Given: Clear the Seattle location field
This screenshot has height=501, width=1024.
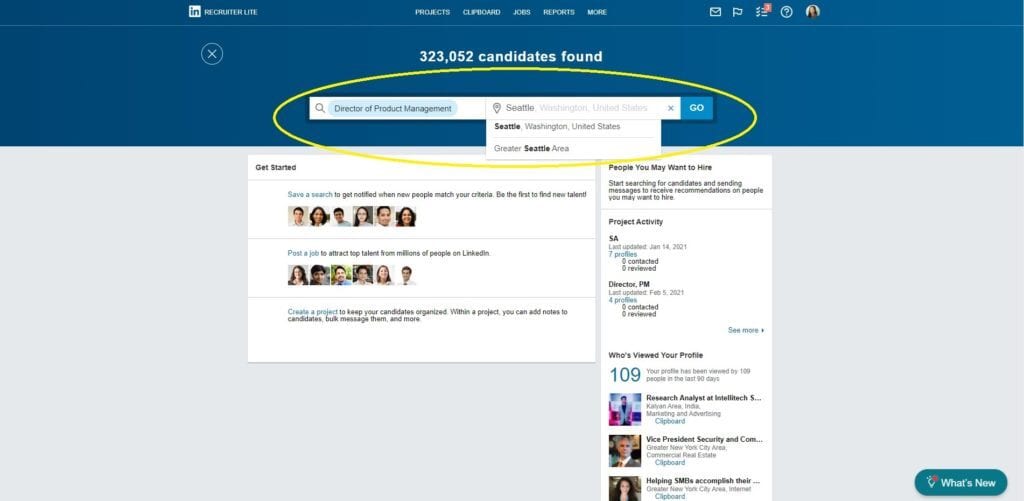Looking at the screenshot, I should (670, 108).
